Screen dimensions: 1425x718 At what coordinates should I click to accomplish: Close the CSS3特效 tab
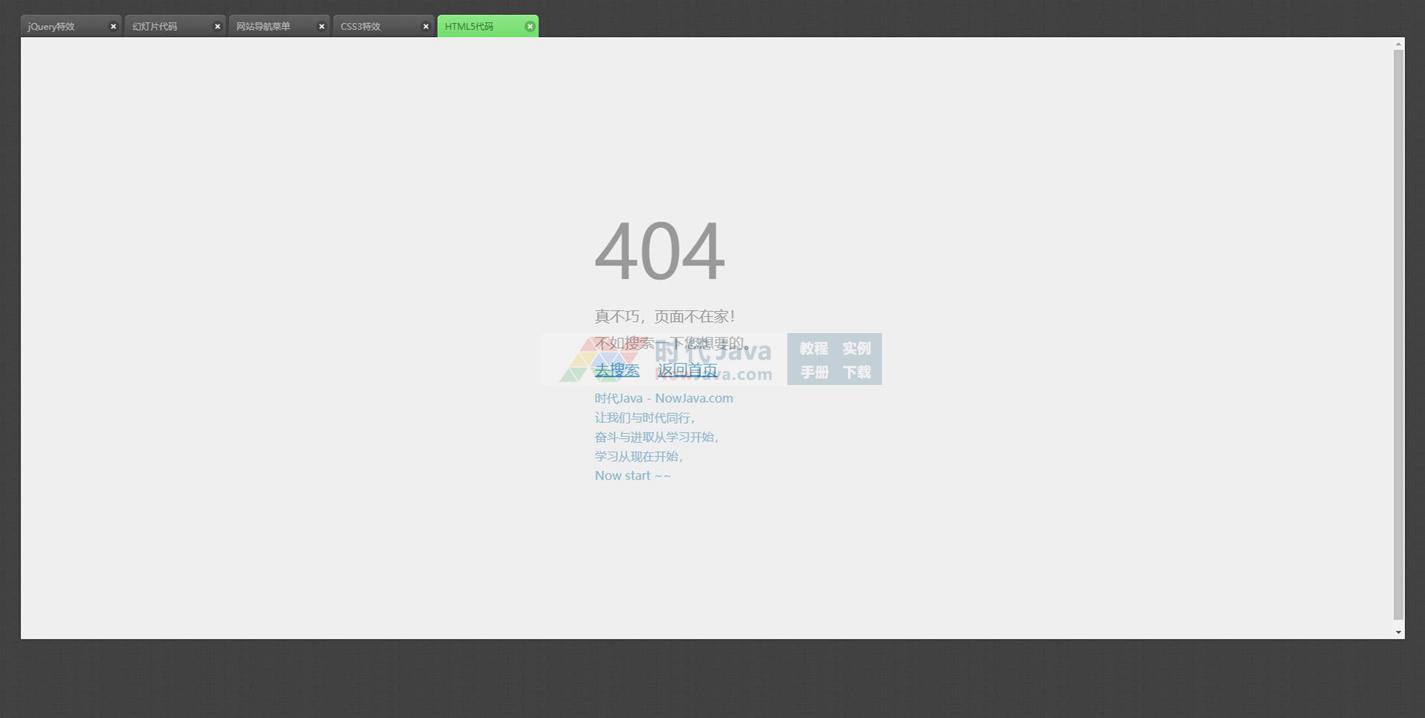pyautogui.click(x=425, y=27)
